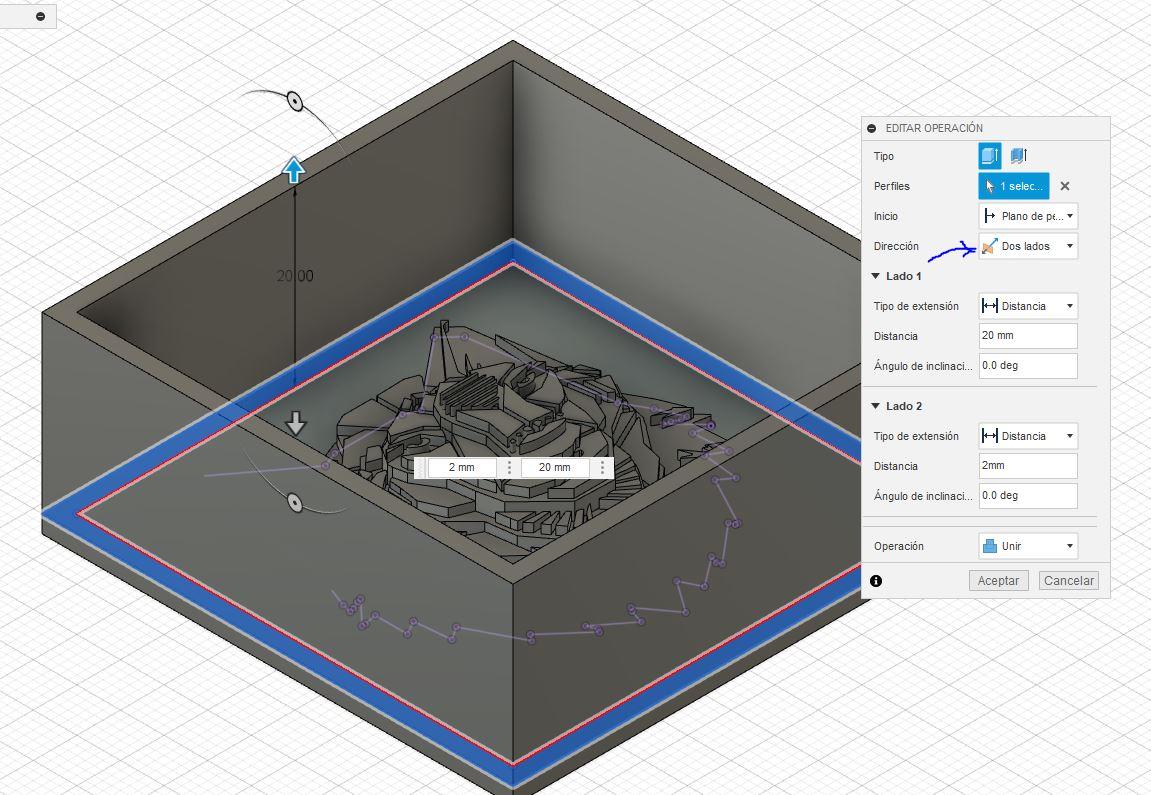Click the lower taper angle rotation handle
The width and height of the screenshot is (1151, 795).
point(294,503)
